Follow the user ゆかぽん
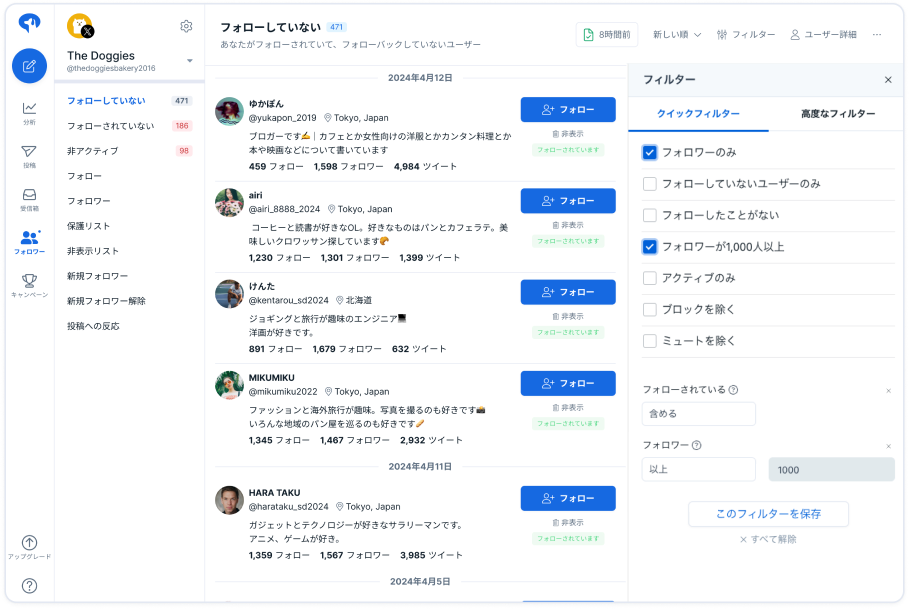Image resolution: width=909 pixels, height=609 pixels. (568, 110)
